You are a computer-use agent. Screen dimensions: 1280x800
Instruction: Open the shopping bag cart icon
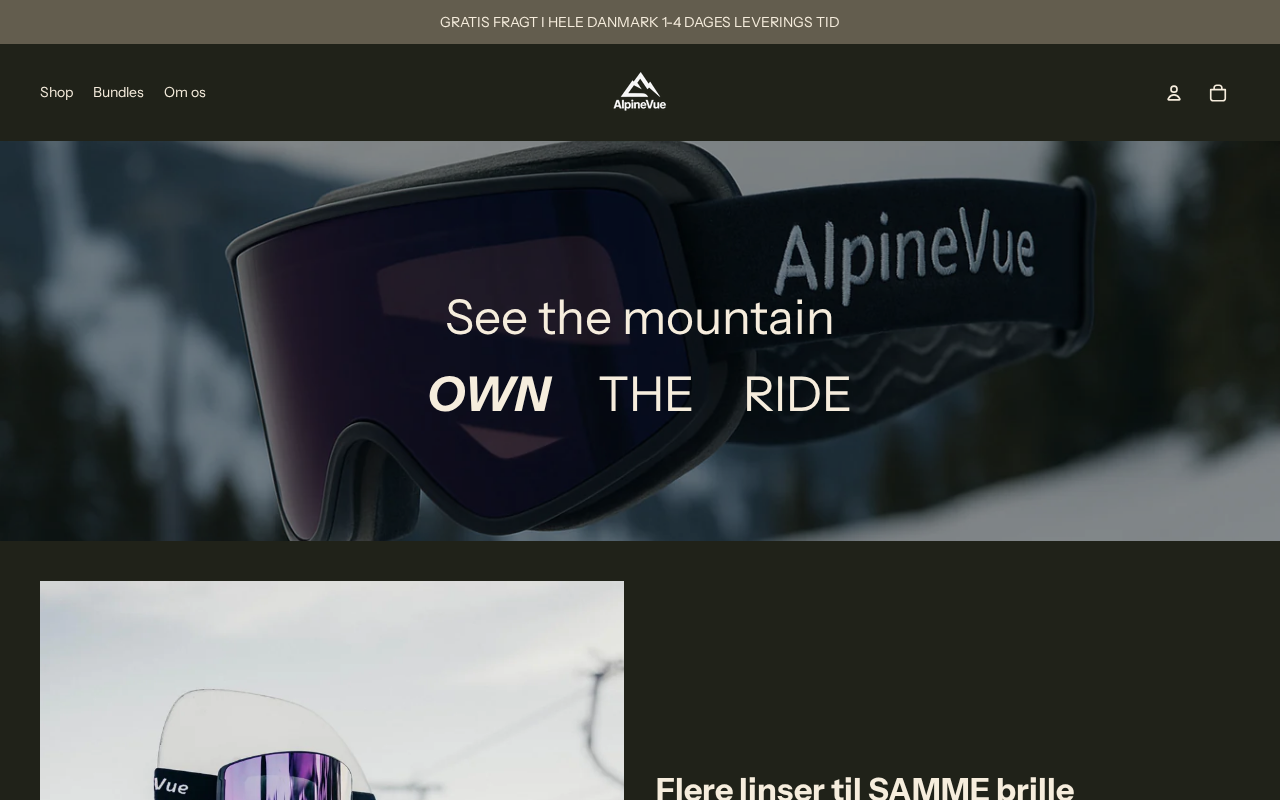point(1218,93)
